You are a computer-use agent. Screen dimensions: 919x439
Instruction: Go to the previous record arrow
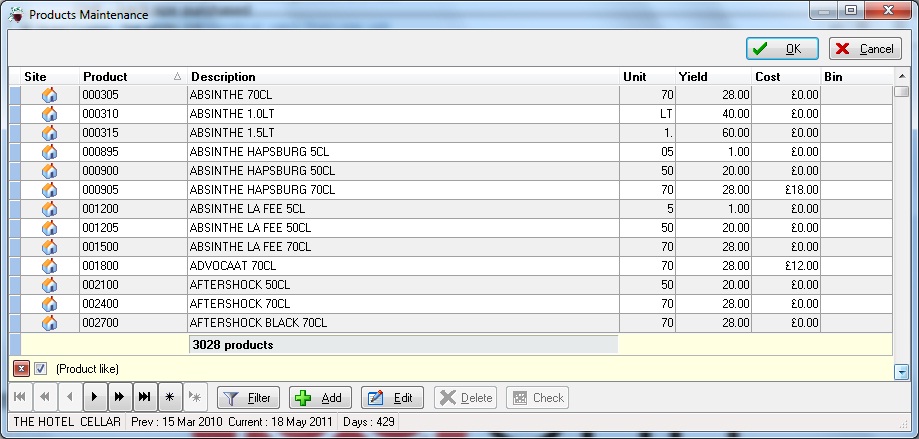point(70,397)
